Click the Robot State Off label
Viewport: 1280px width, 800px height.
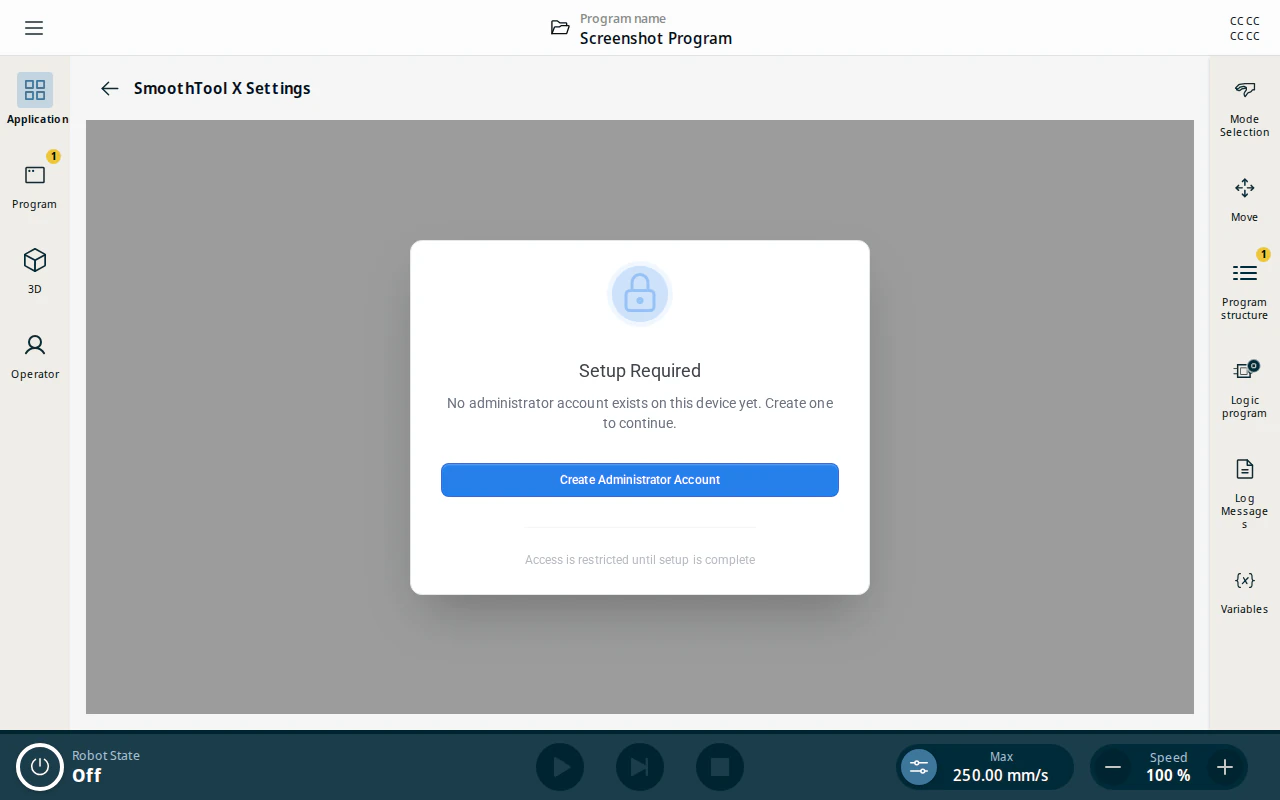106,767
